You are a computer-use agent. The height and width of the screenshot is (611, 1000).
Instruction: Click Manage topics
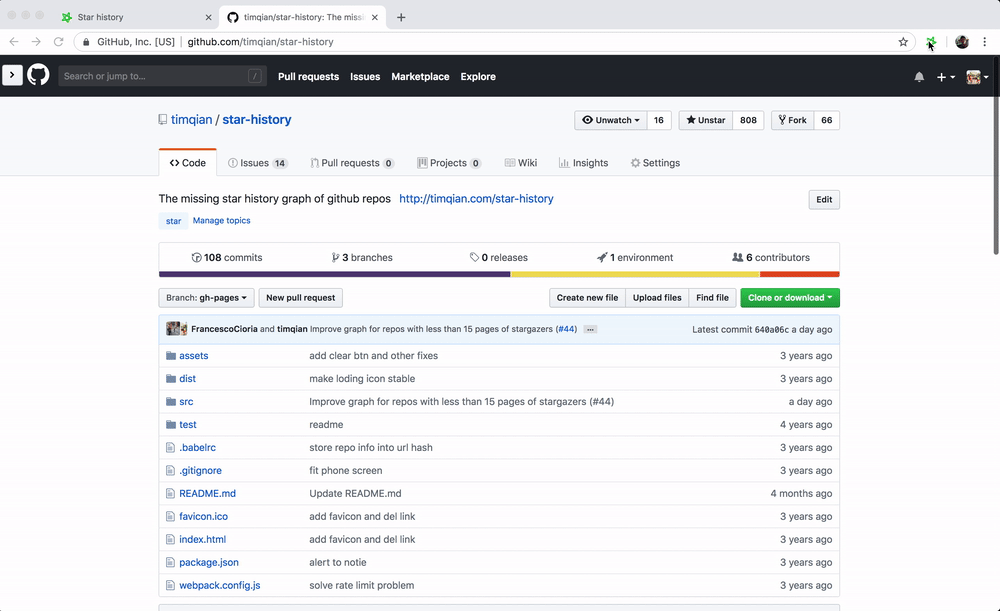pyautogui.click(x=221, y=221)
